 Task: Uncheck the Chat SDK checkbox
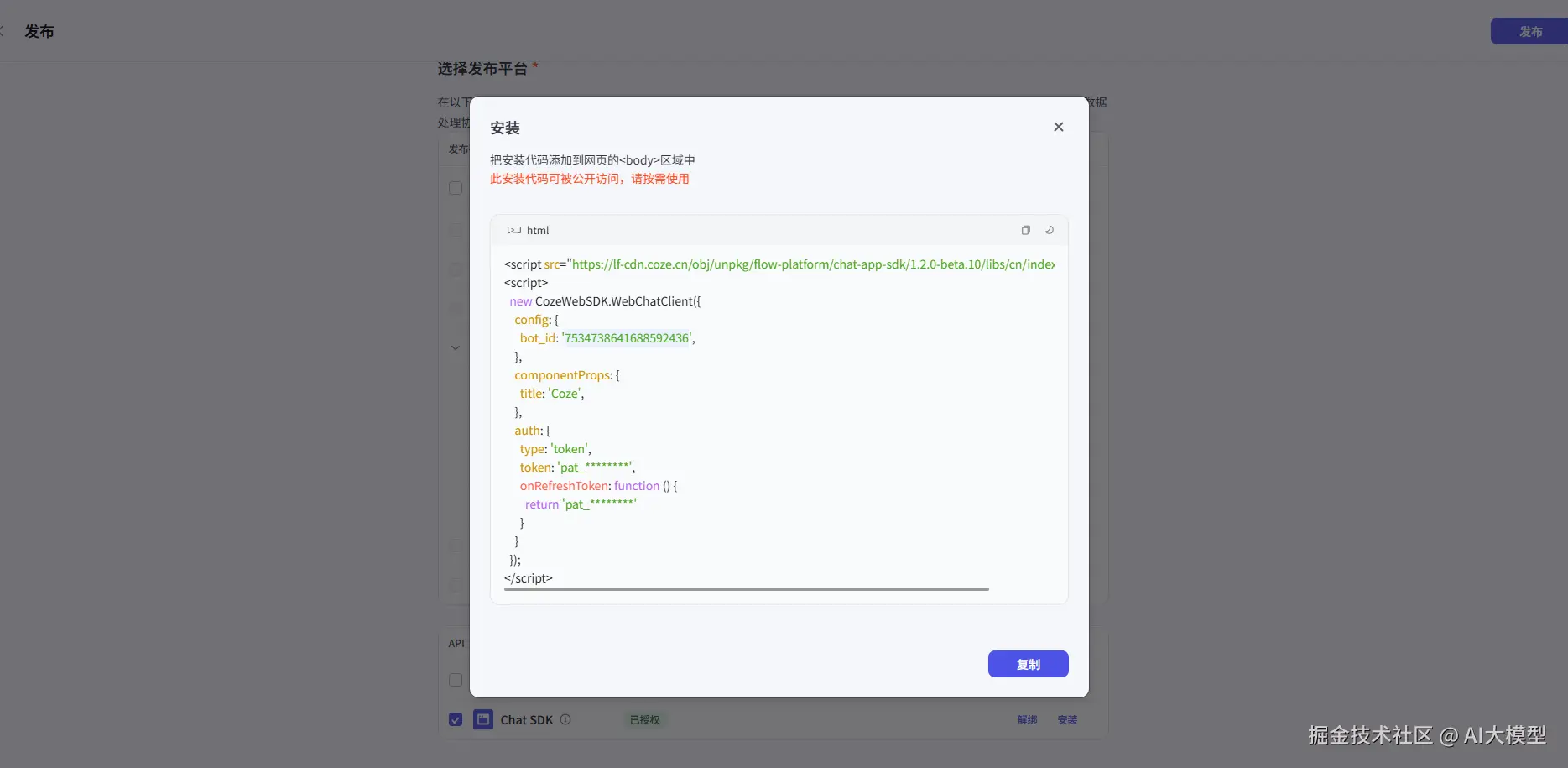pos(456,719)
